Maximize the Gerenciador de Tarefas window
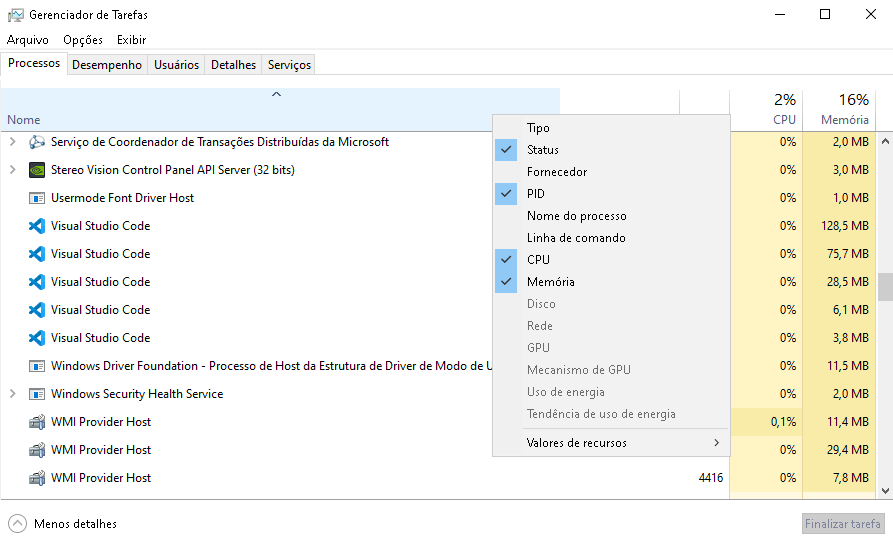 (825, 14)
